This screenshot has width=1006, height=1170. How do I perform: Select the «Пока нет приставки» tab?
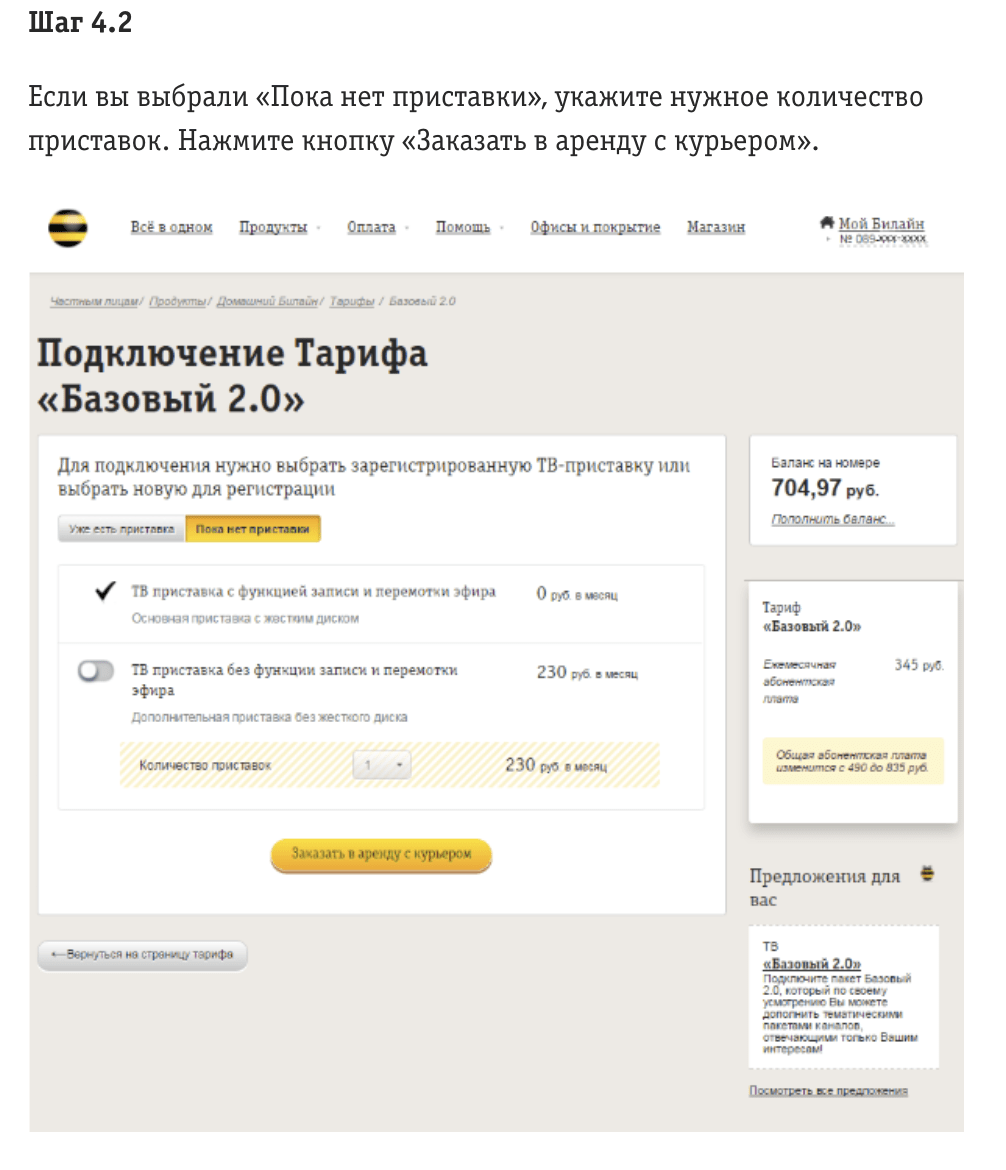[254, 528]
